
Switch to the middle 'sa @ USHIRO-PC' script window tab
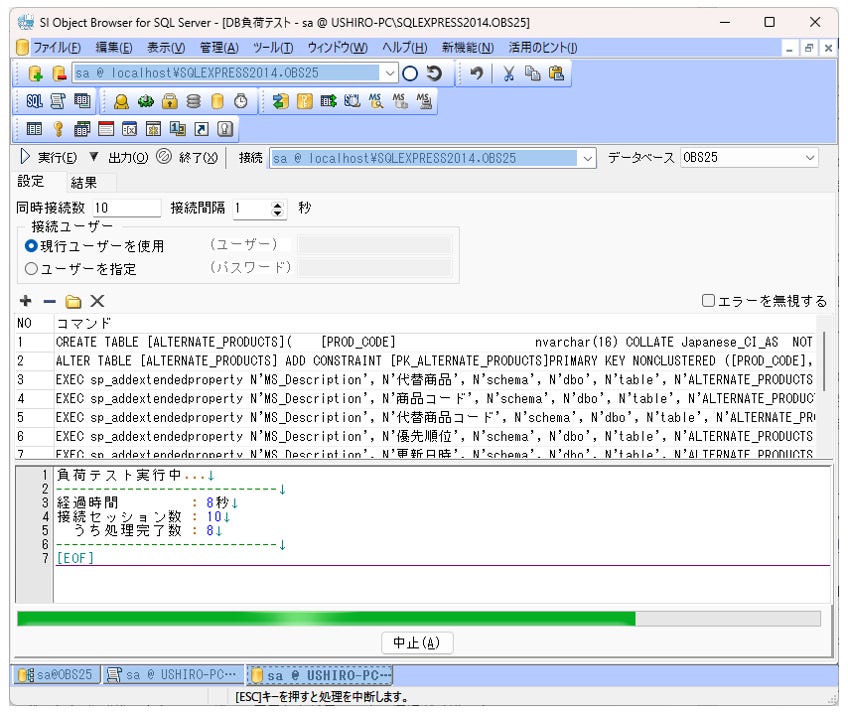173,674
